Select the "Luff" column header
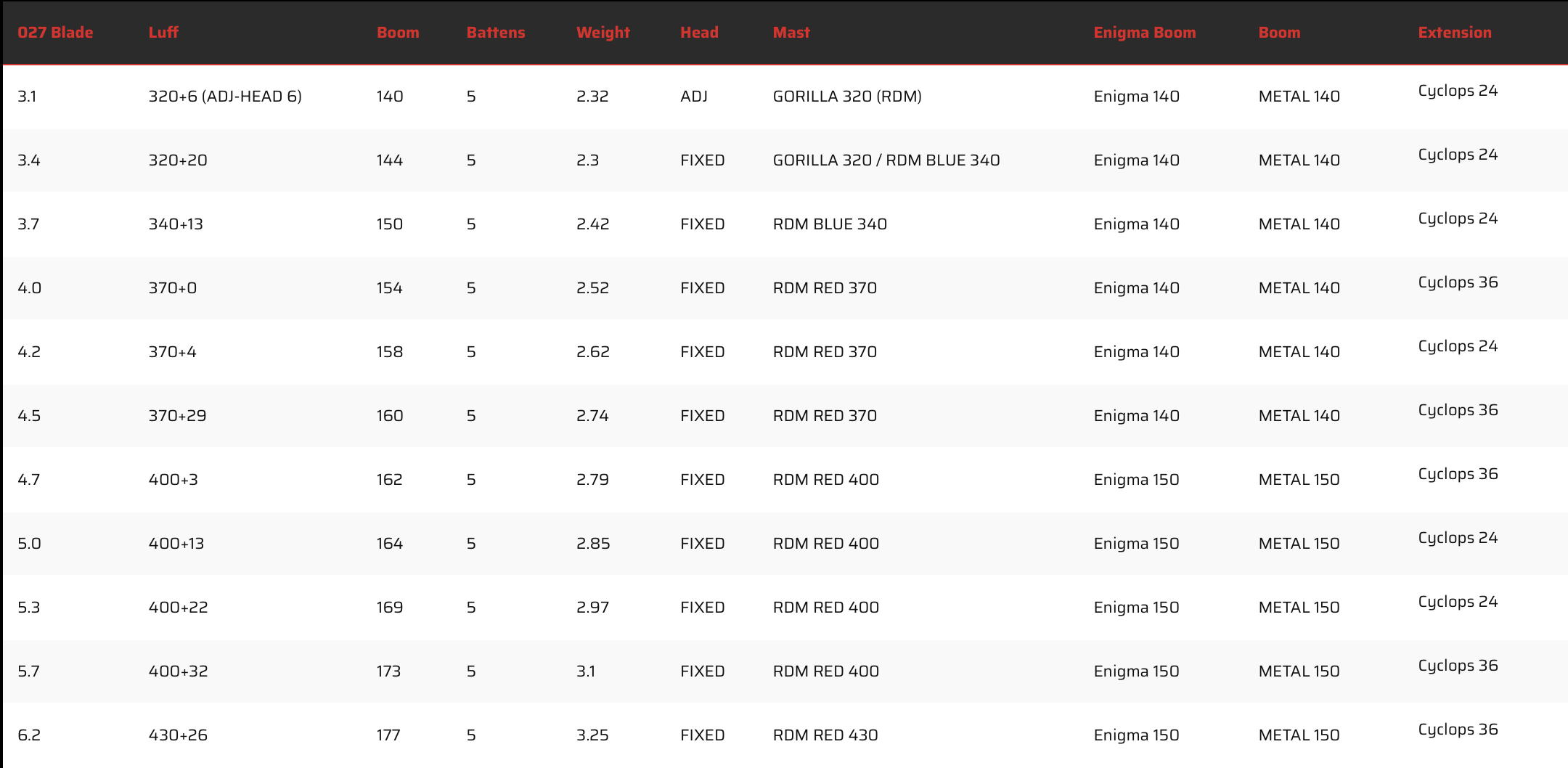Screen dimensions: 1568x768 coord(163,33)
